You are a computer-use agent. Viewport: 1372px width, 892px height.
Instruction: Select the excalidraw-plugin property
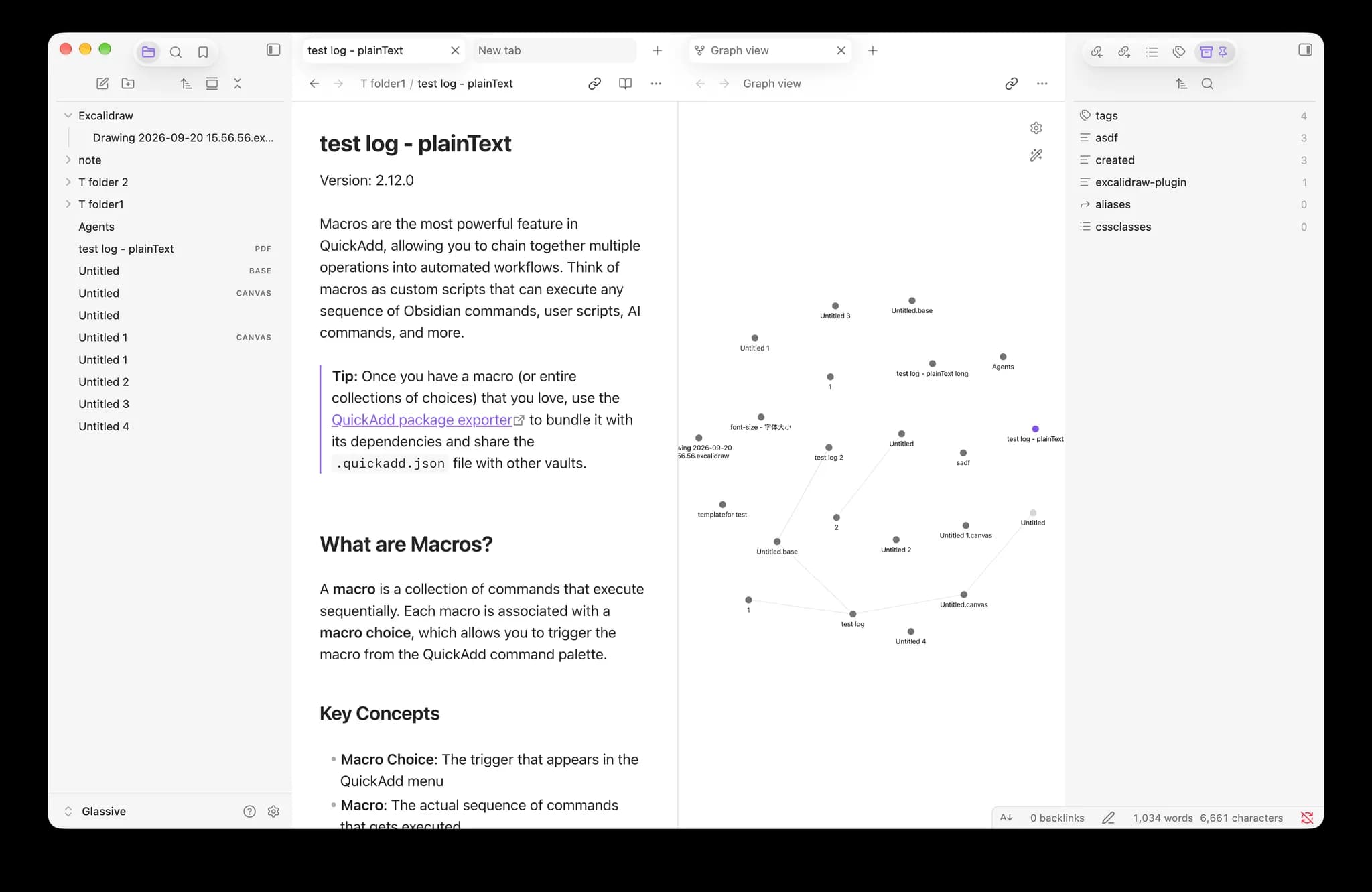pyautogui.click(x=1194, y=182)
